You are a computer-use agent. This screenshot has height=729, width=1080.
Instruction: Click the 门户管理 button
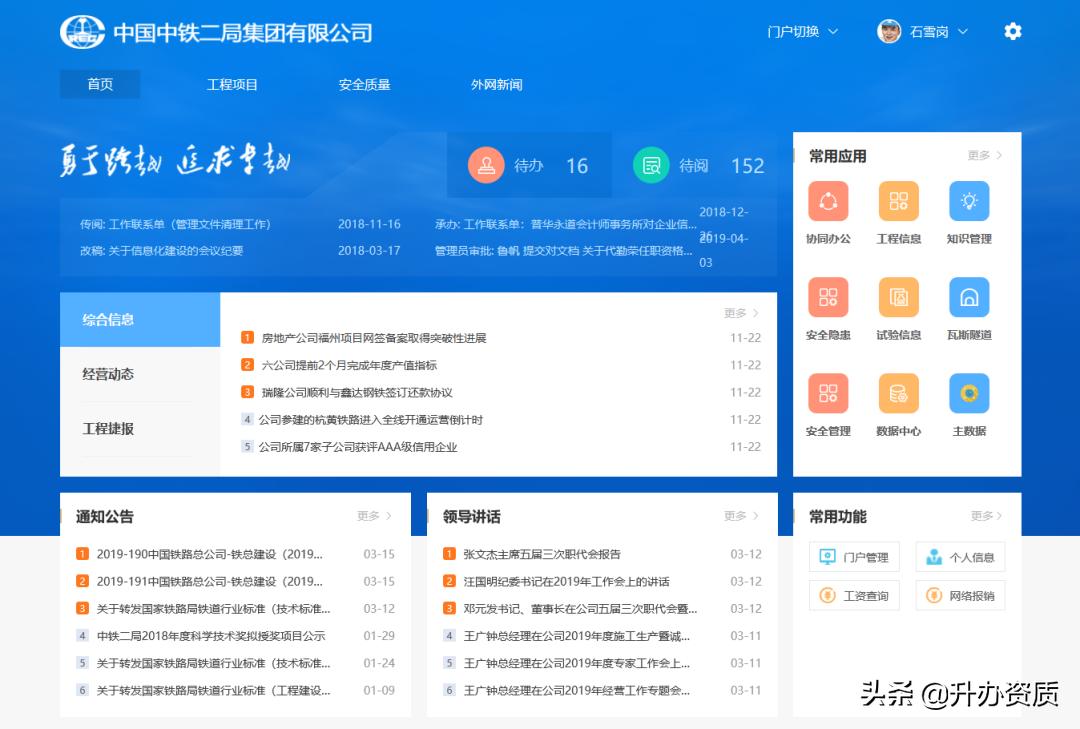tap(854, 556)
